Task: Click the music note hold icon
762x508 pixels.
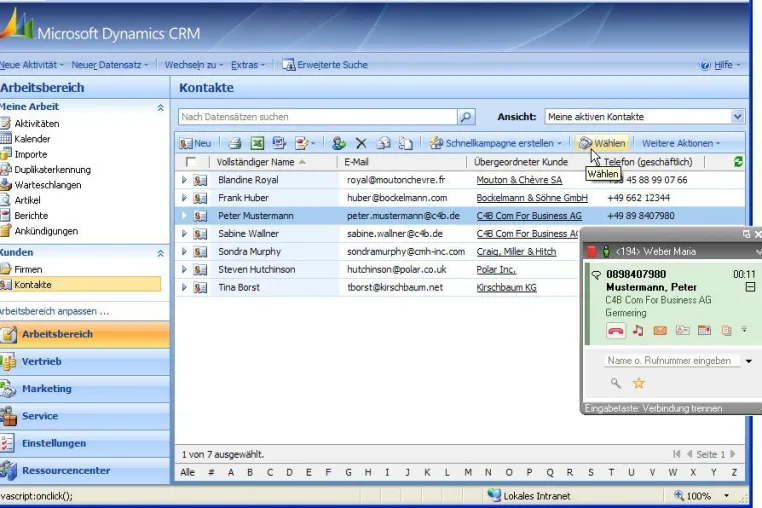Action: [638, 331]
